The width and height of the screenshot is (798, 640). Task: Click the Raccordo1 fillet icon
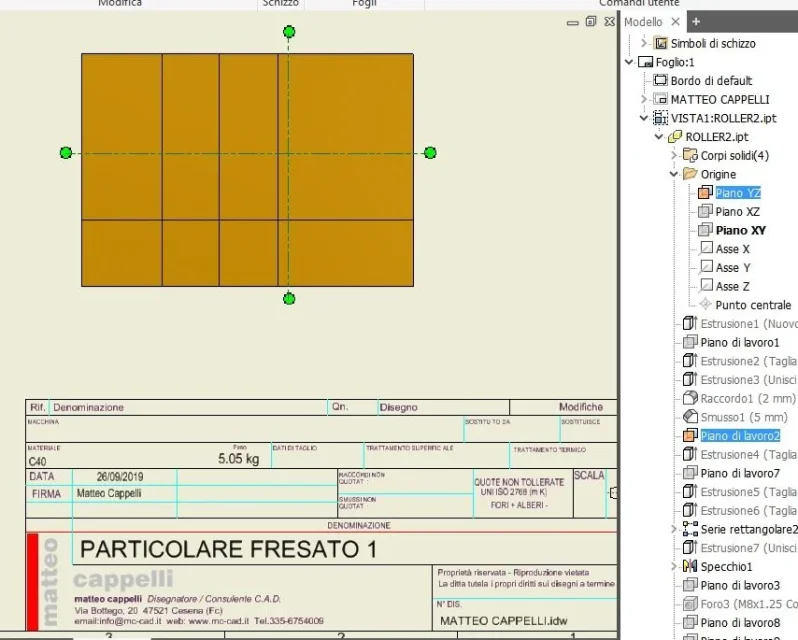[690, 398]
